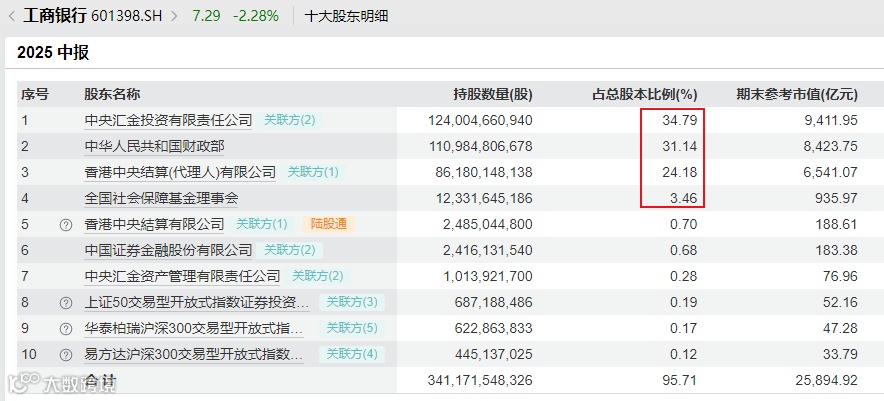Screen dimensions: 884x401
Task: Select percentage cell 0.70
Action: pyautogui.click(x=683, y=224)
